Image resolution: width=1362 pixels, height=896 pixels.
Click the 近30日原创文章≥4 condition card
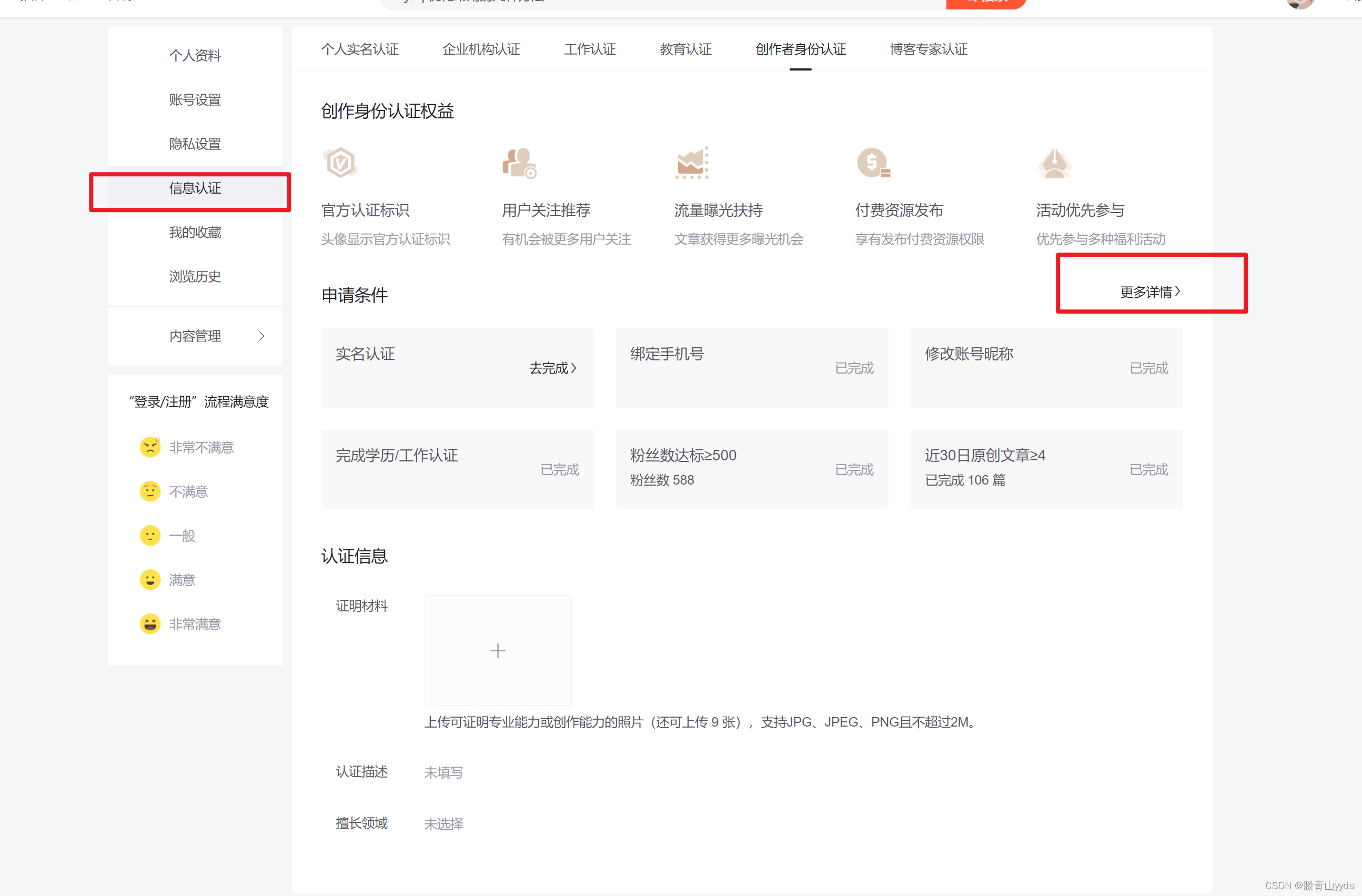(x=1046, y=469)
